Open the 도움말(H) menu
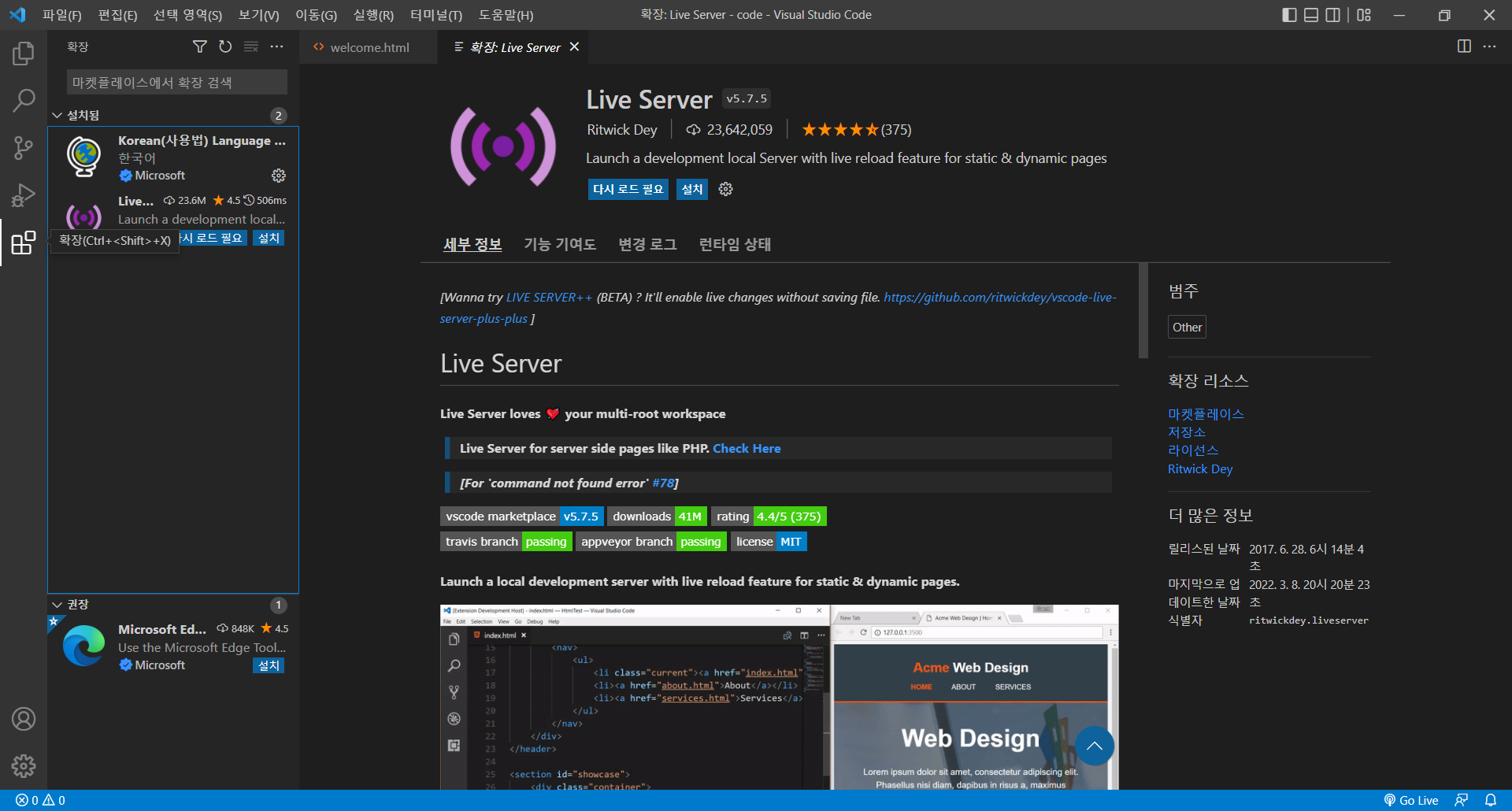1512x811 pixels. (506, 15)
